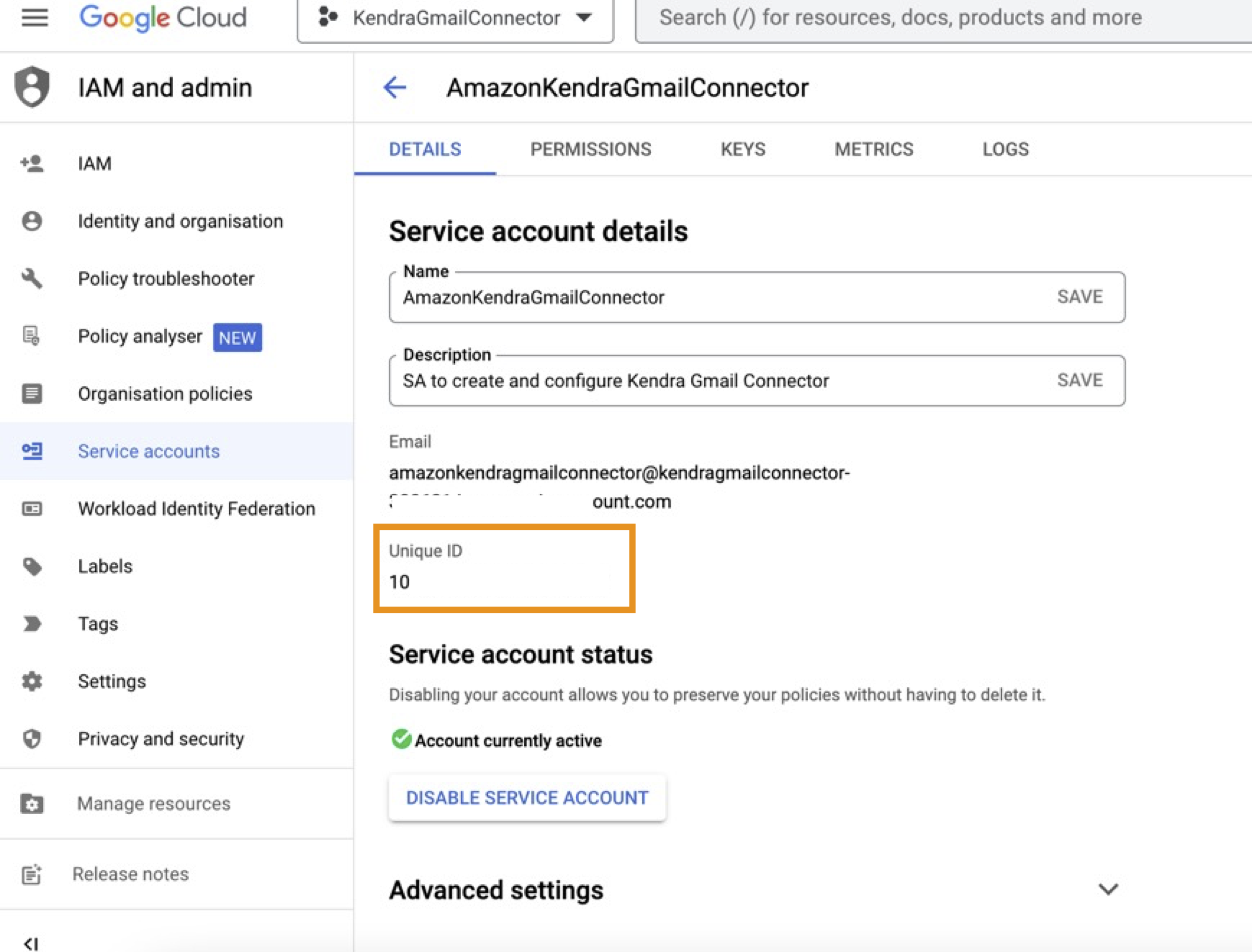This screenshot has height=952, width=1252.
Task: Click the back arrow beside AmazonKendraGmailConnector
Action: click(x=395, y=88)
